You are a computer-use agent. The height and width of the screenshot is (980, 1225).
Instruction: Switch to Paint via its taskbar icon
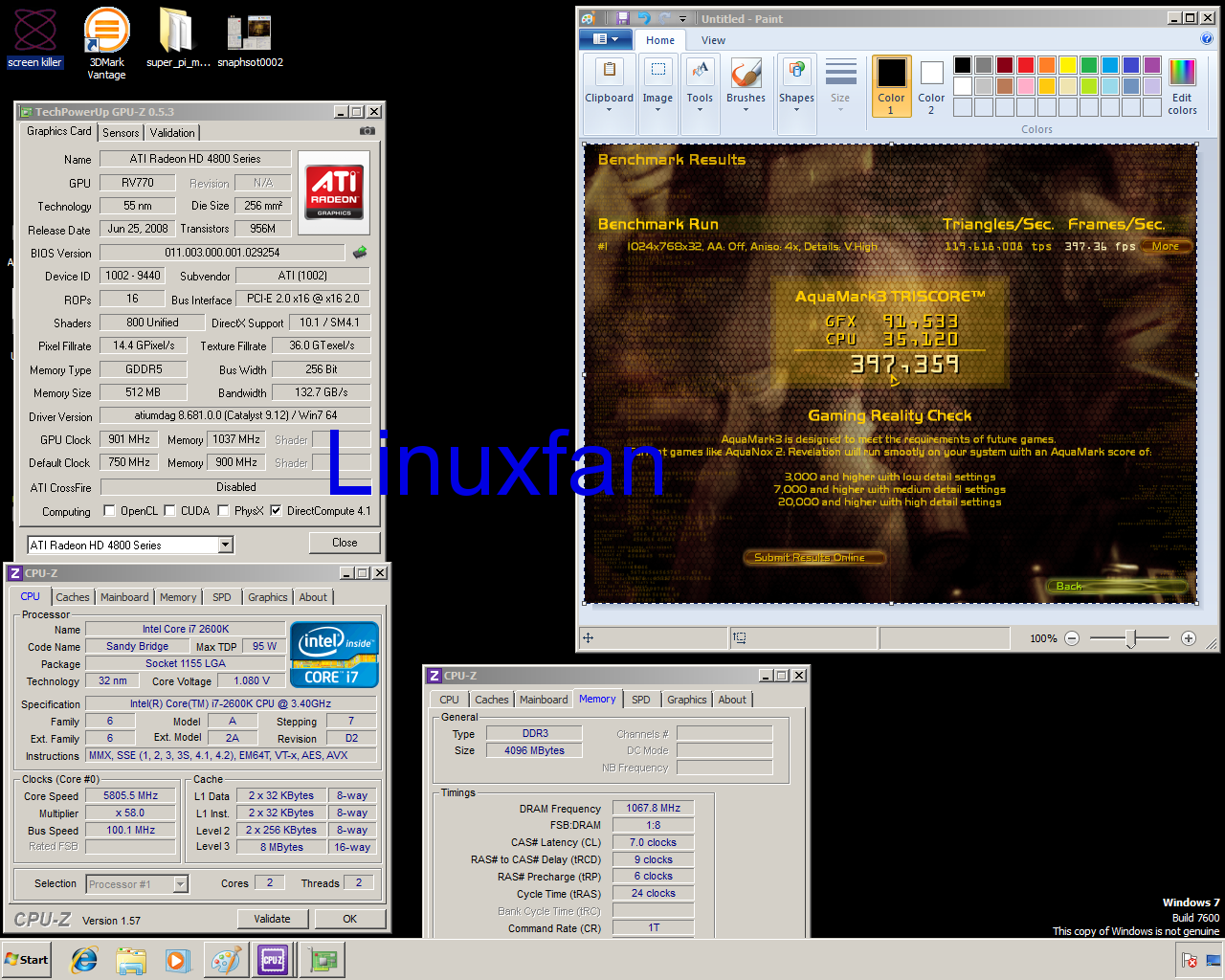pos(226,960)
